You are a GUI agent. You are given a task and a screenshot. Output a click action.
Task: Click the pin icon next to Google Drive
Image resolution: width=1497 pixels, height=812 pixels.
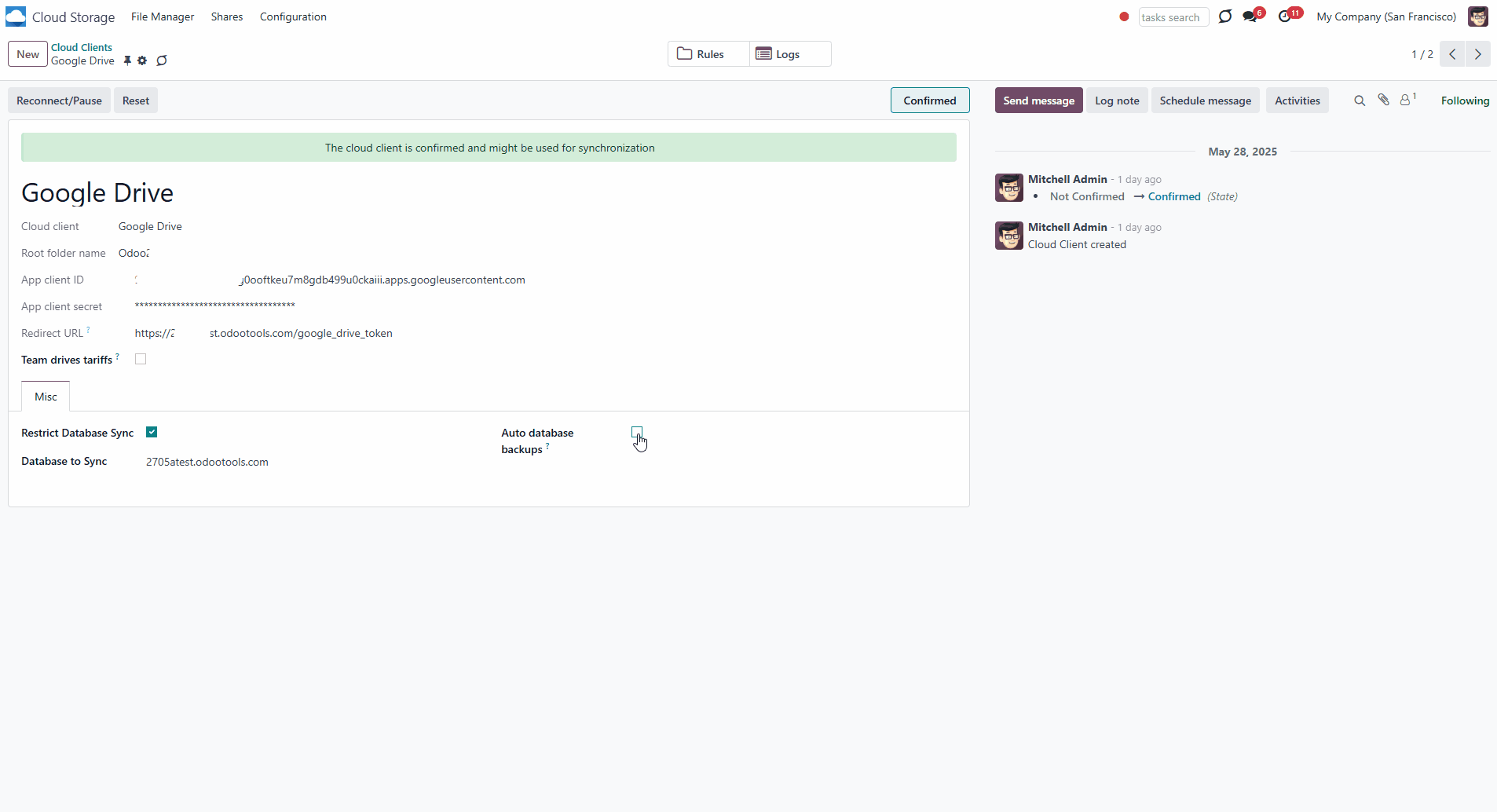(x=127, y=60)
